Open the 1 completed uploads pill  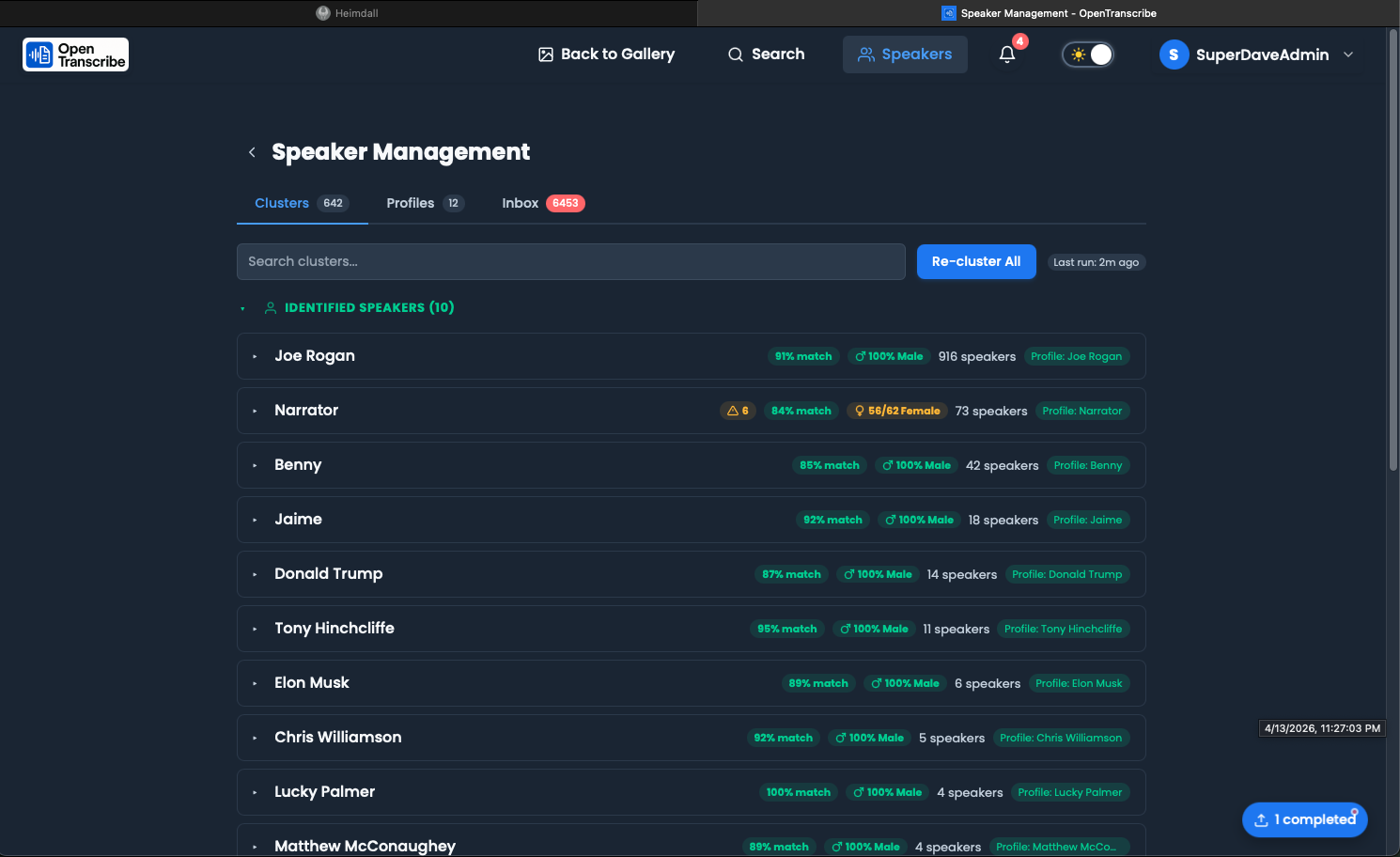coord(1305,819)
